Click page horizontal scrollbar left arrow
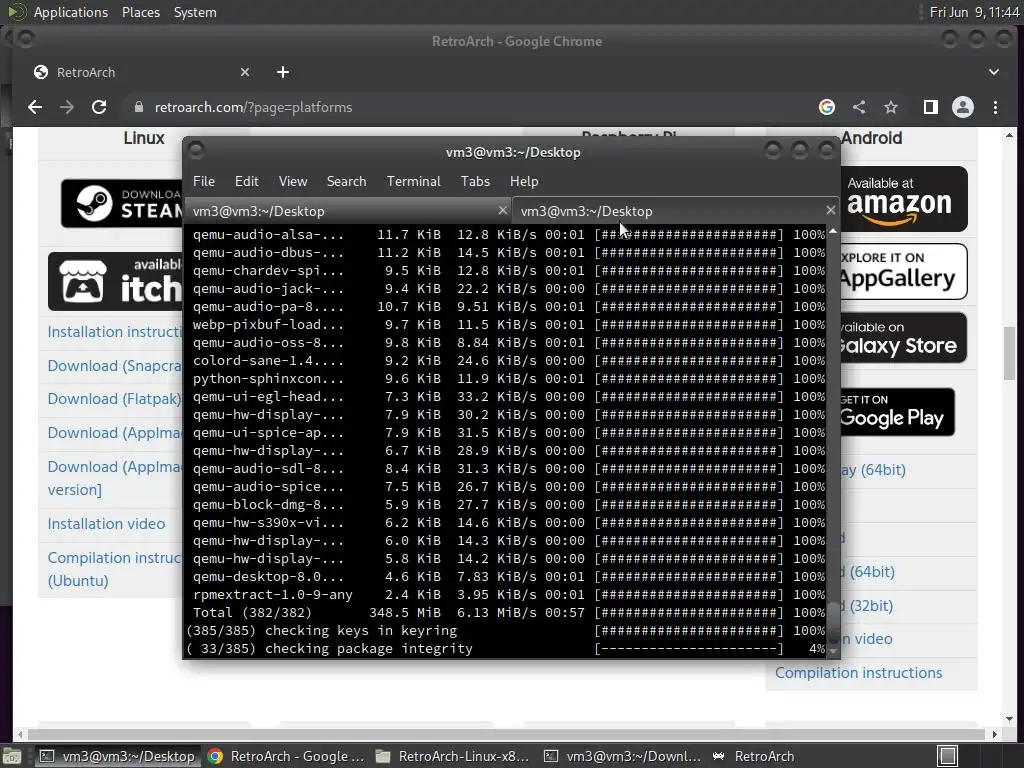 [x=21, y=734]
